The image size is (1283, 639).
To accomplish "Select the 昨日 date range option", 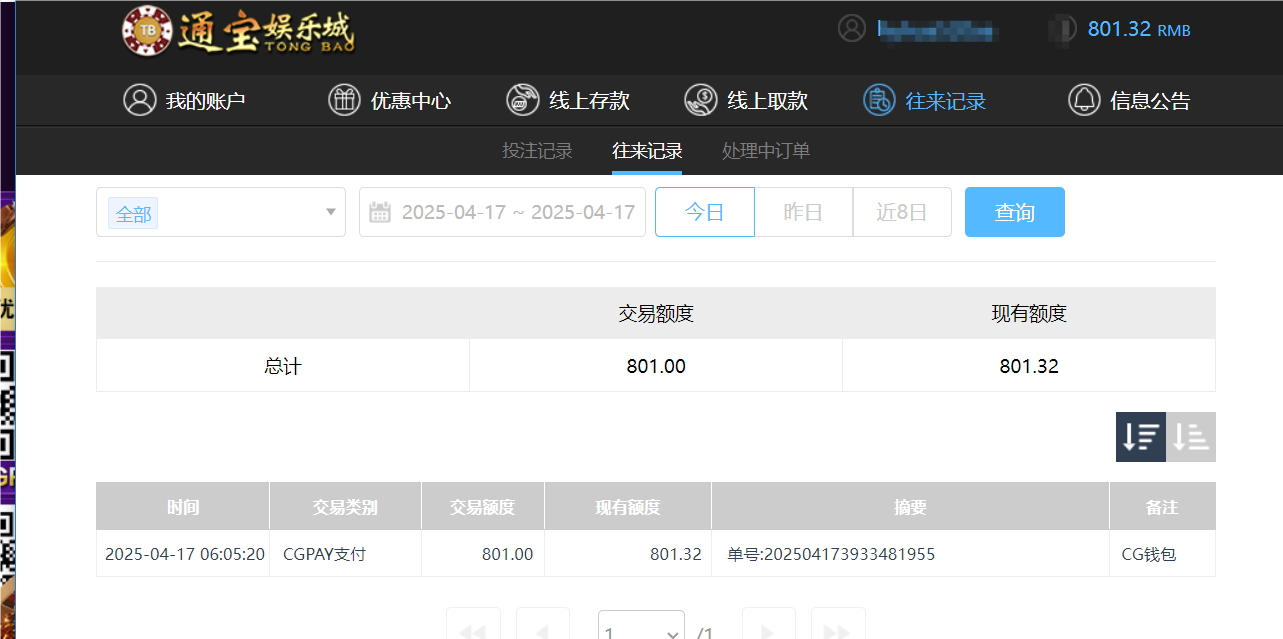I will [803, 212].
